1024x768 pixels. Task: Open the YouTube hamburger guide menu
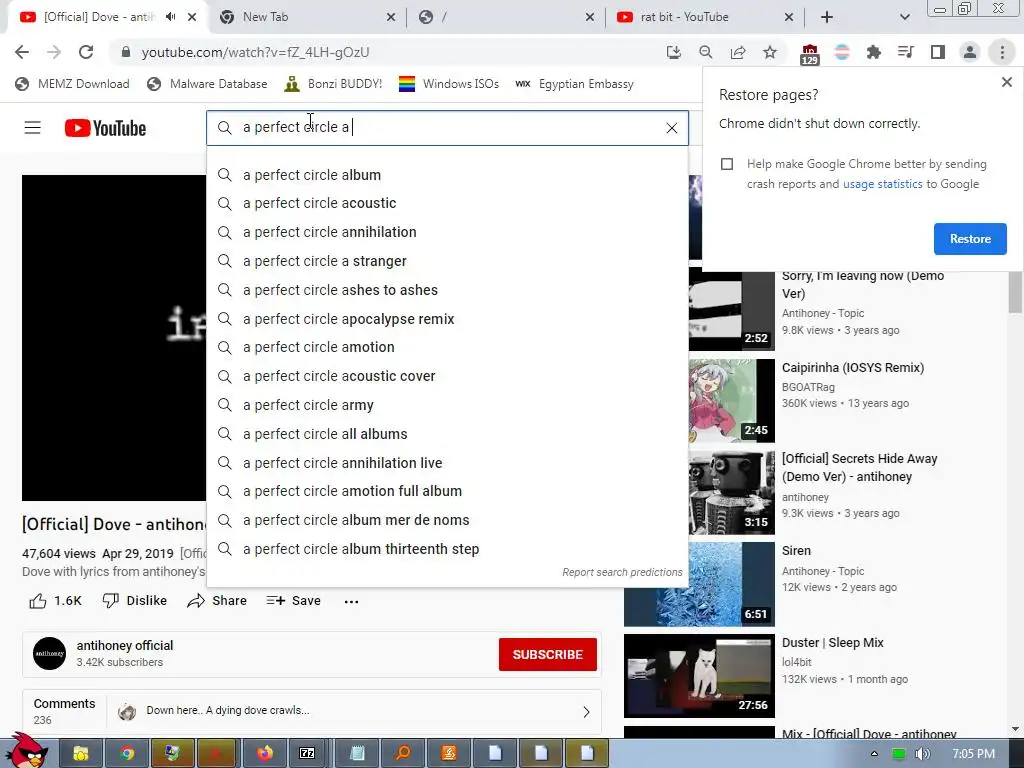click(x=33, y=128)
